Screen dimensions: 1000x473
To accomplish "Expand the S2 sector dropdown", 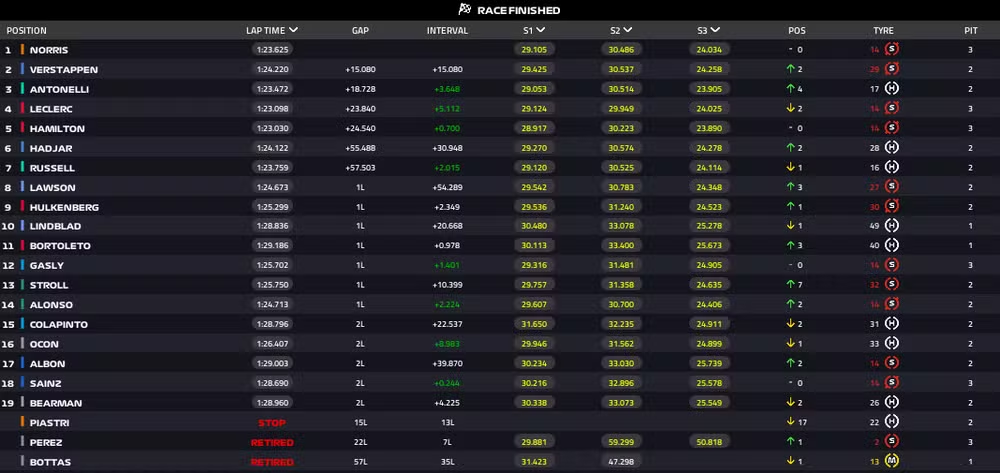I will (x=628, y=30).
